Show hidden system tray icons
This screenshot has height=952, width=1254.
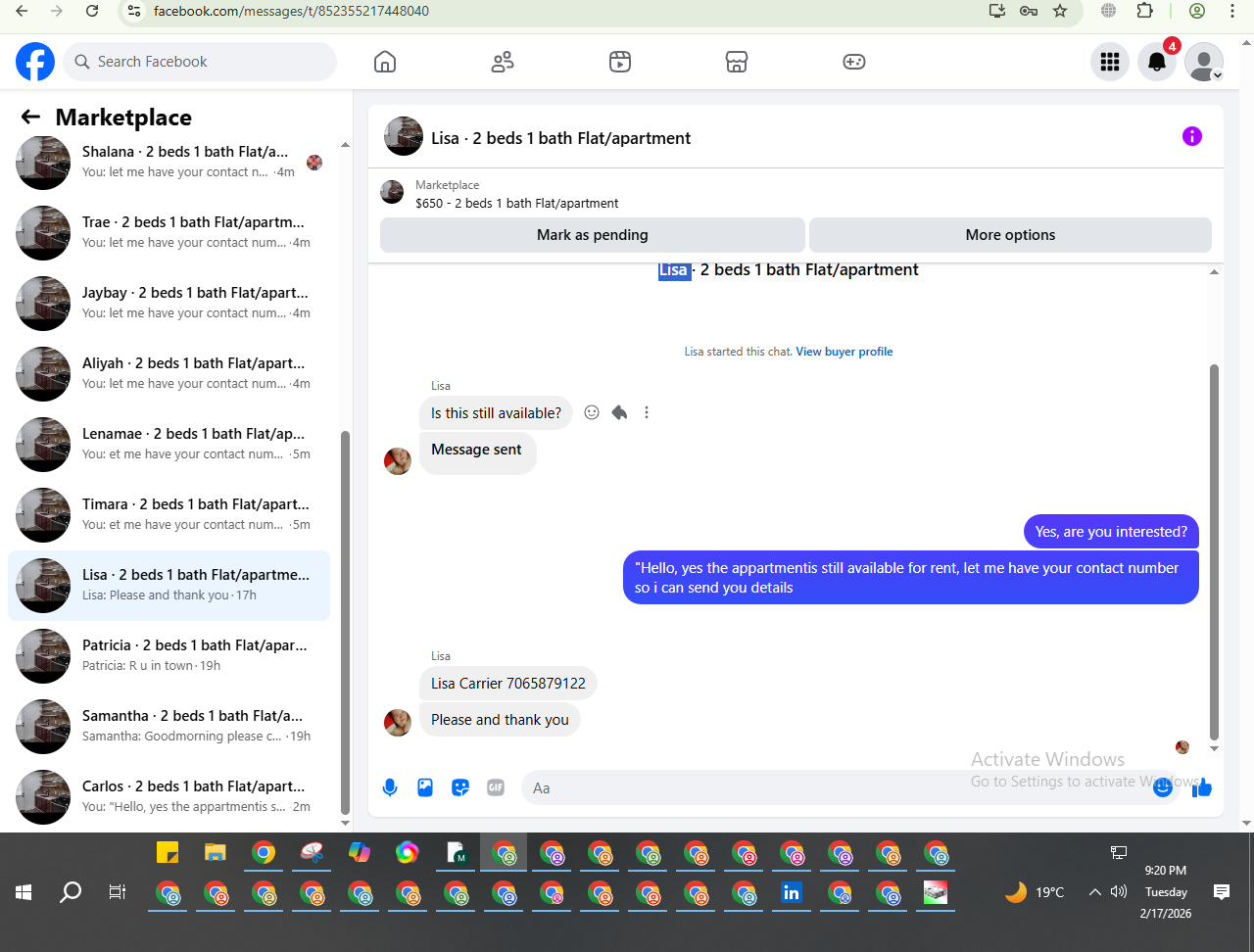coord(1095,892)
